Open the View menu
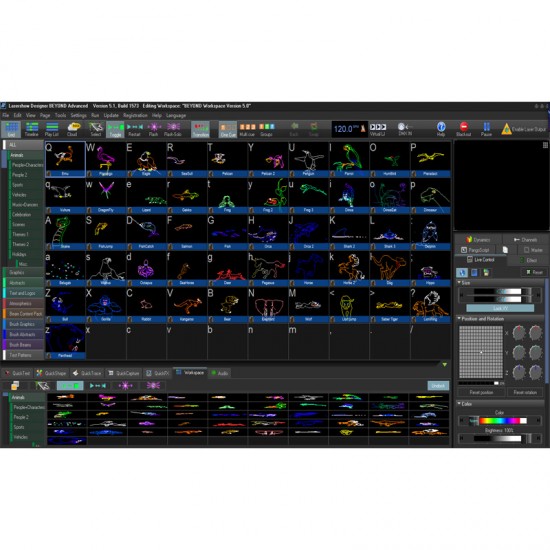Viewport: 550px width, 550px height. [x=31, y=115]
